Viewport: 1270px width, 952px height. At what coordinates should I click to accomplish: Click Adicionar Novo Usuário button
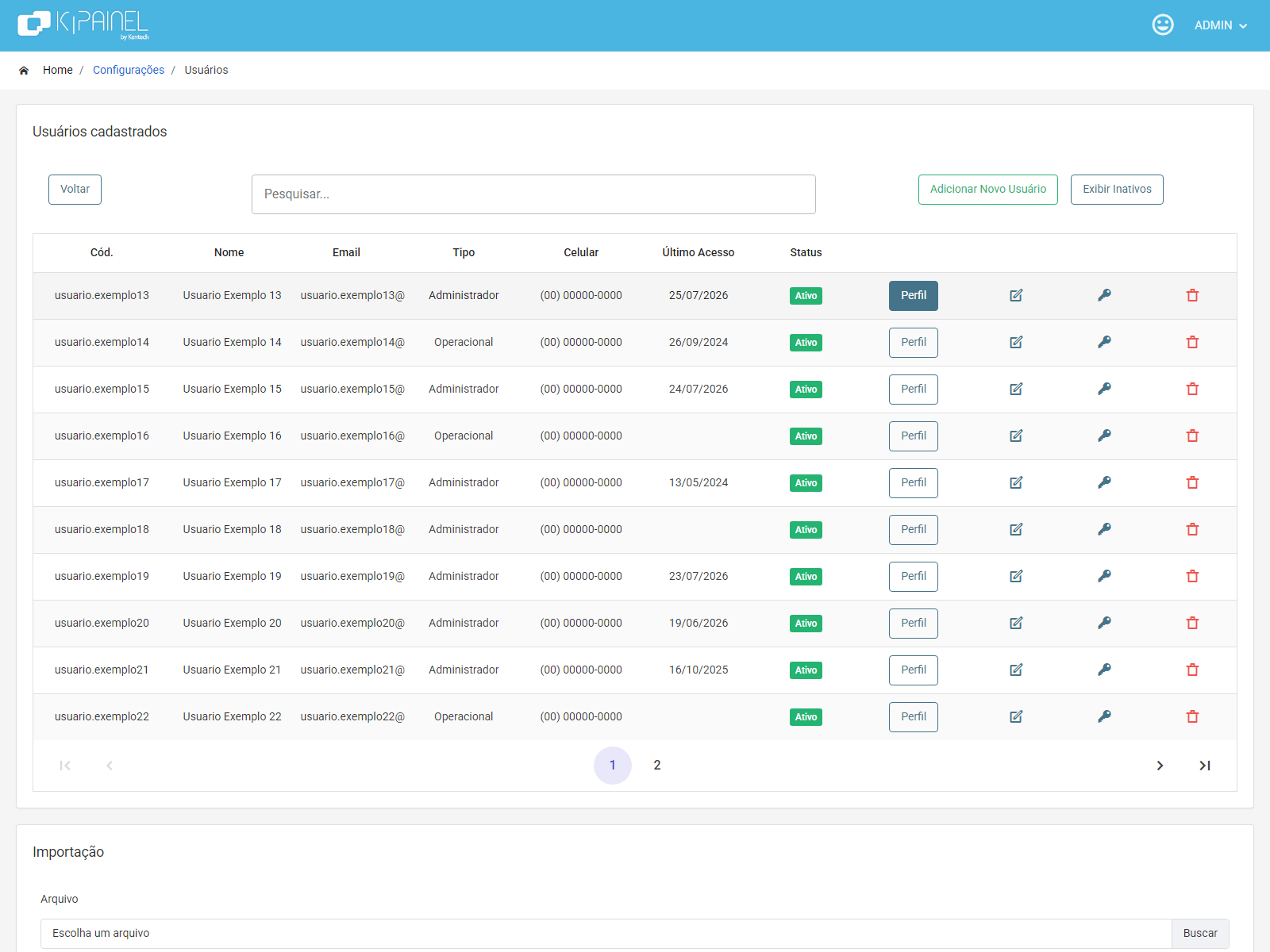(x=988, y=190)
